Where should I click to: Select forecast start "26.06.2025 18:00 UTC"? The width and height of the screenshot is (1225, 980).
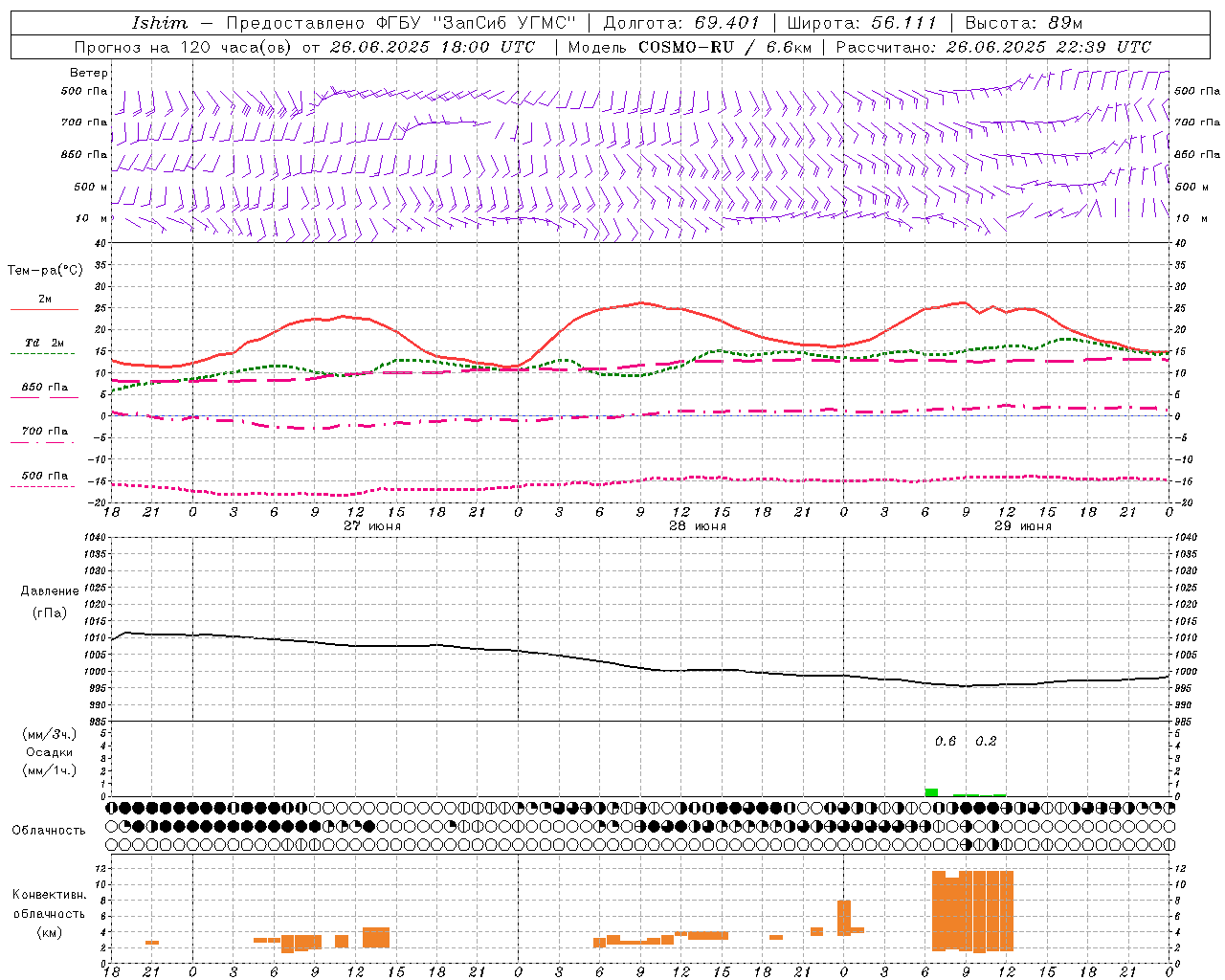pos(432,47)
